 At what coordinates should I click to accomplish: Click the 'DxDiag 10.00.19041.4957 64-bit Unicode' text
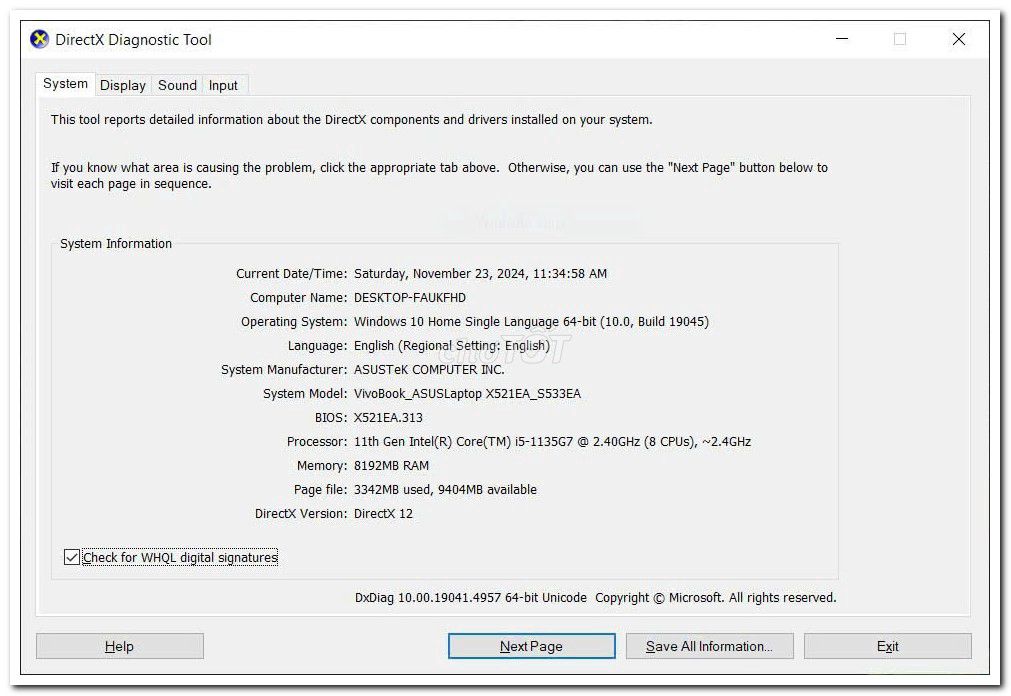coord(471,598)
